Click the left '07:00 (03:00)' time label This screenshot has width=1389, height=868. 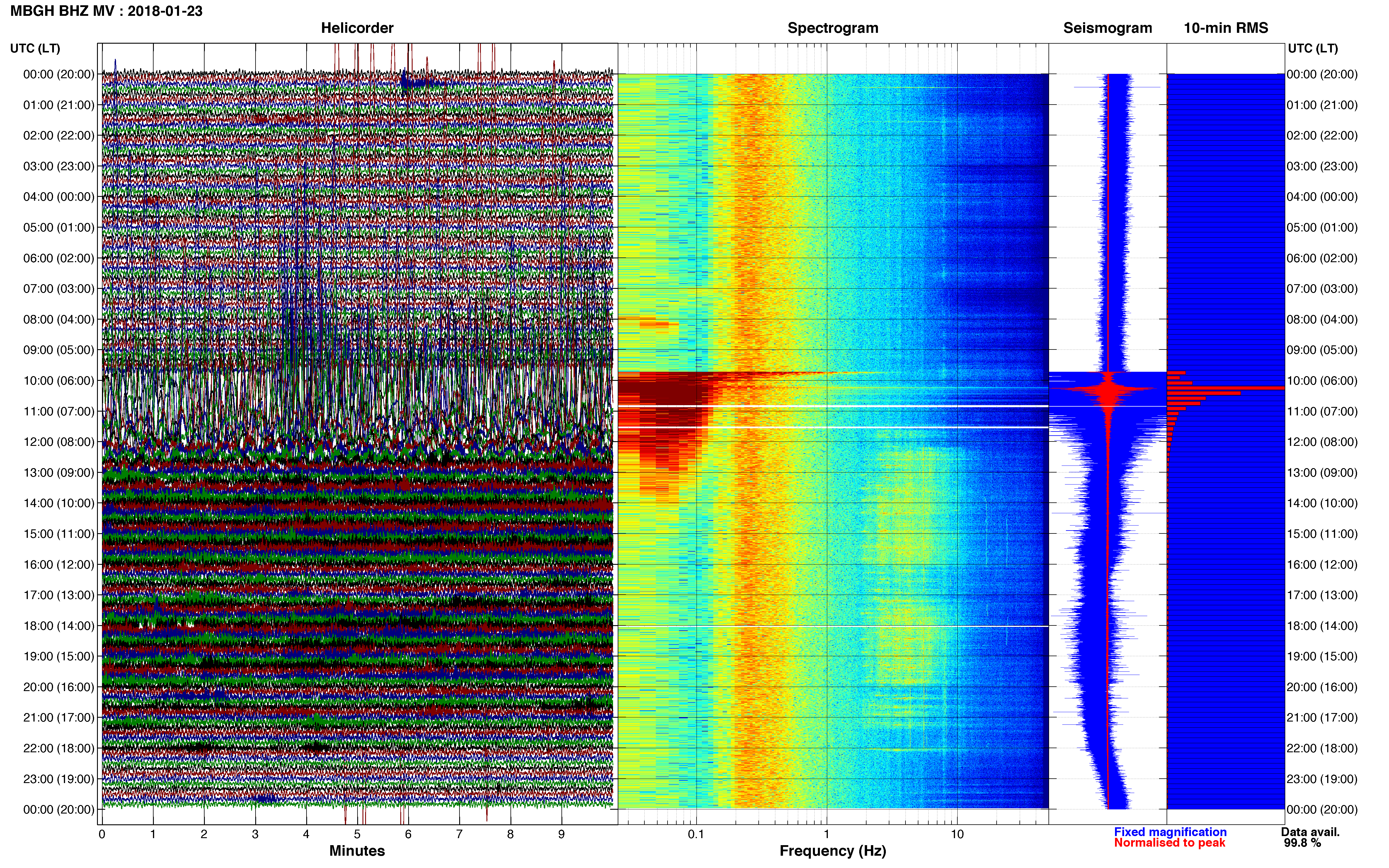tap(59, 289)
